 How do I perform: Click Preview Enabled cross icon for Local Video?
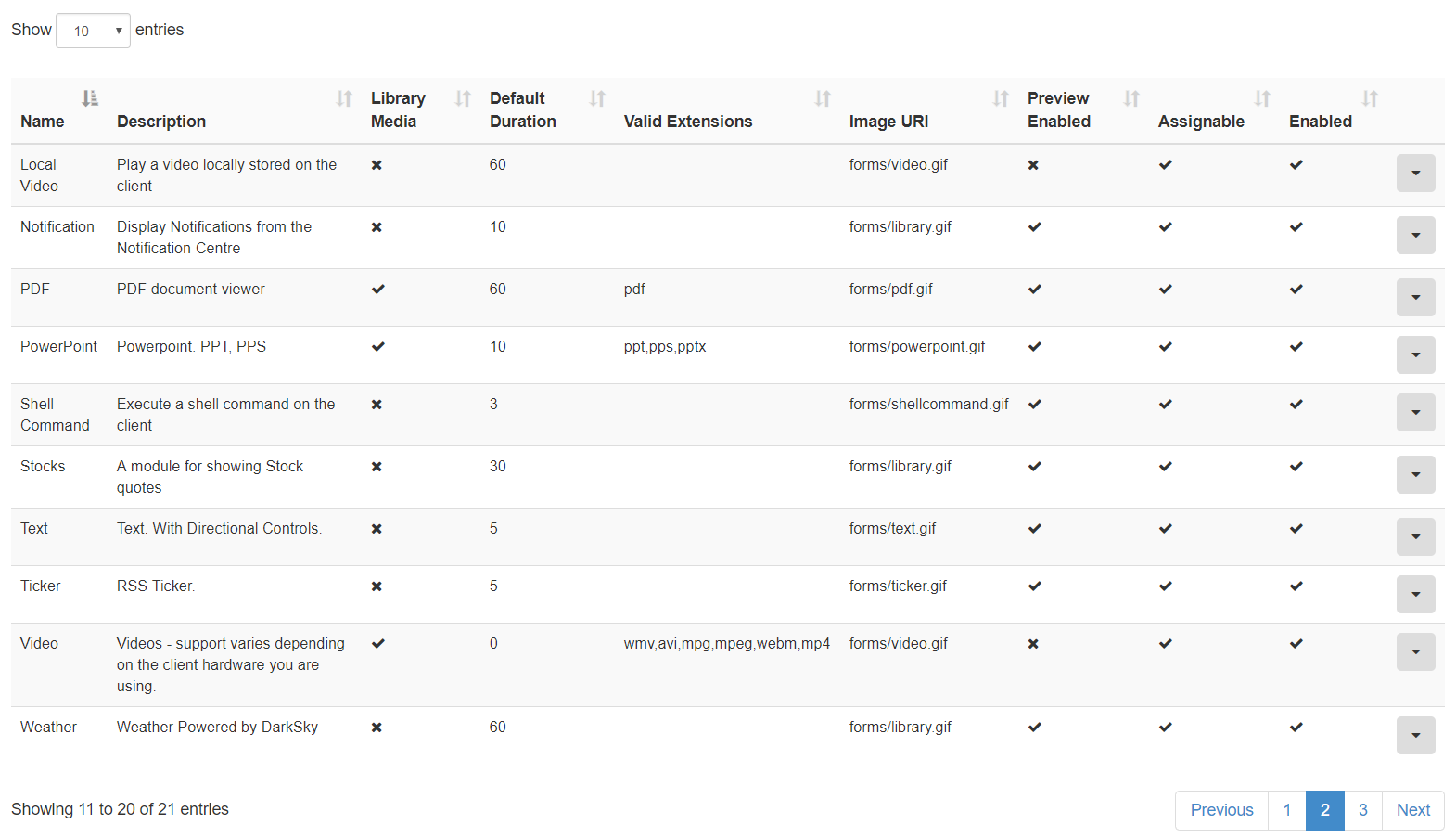[1033, 165]
